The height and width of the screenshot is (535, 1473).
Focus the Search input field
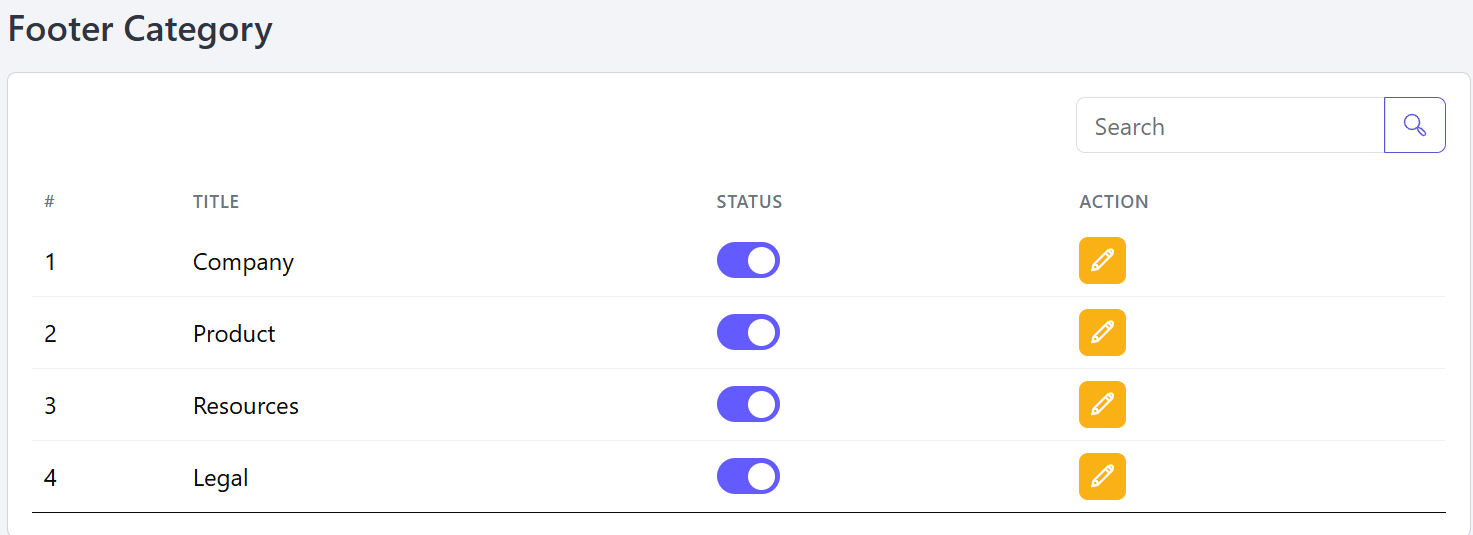1230,125
